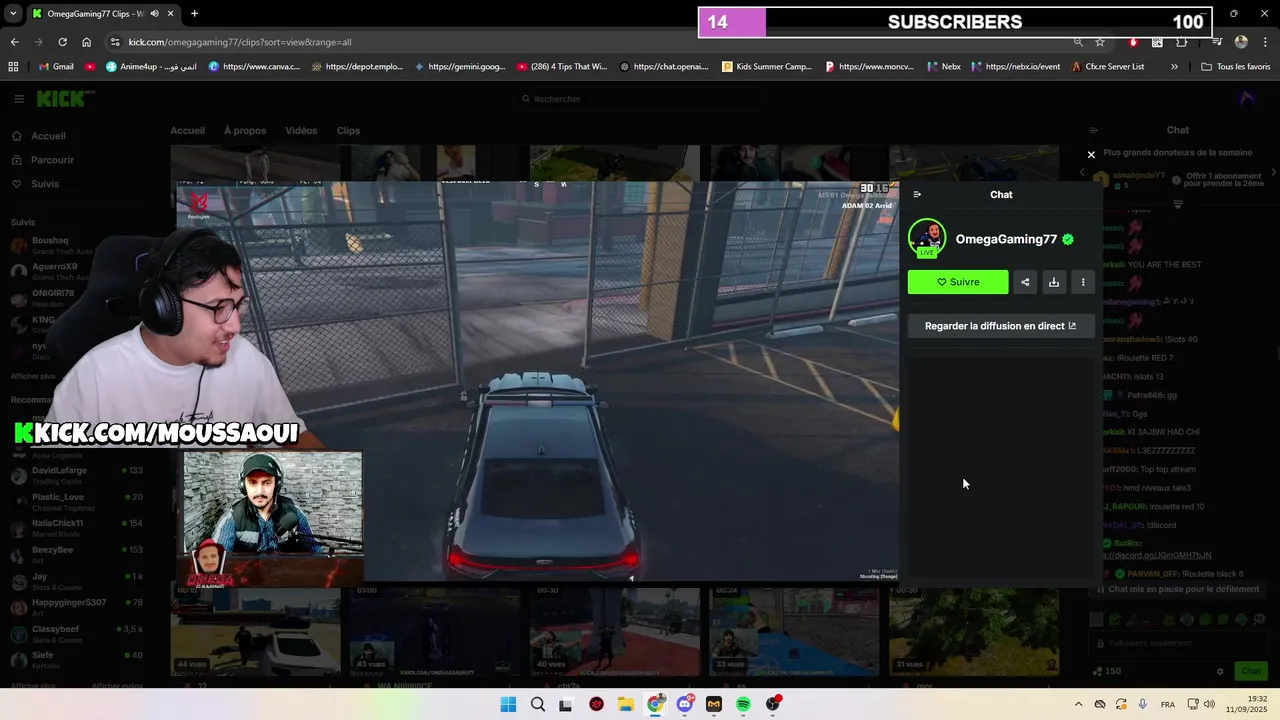Open Kids Summer Camp bookmark
The width and height of the screenshot is (1280, 720).
point(767,67)
